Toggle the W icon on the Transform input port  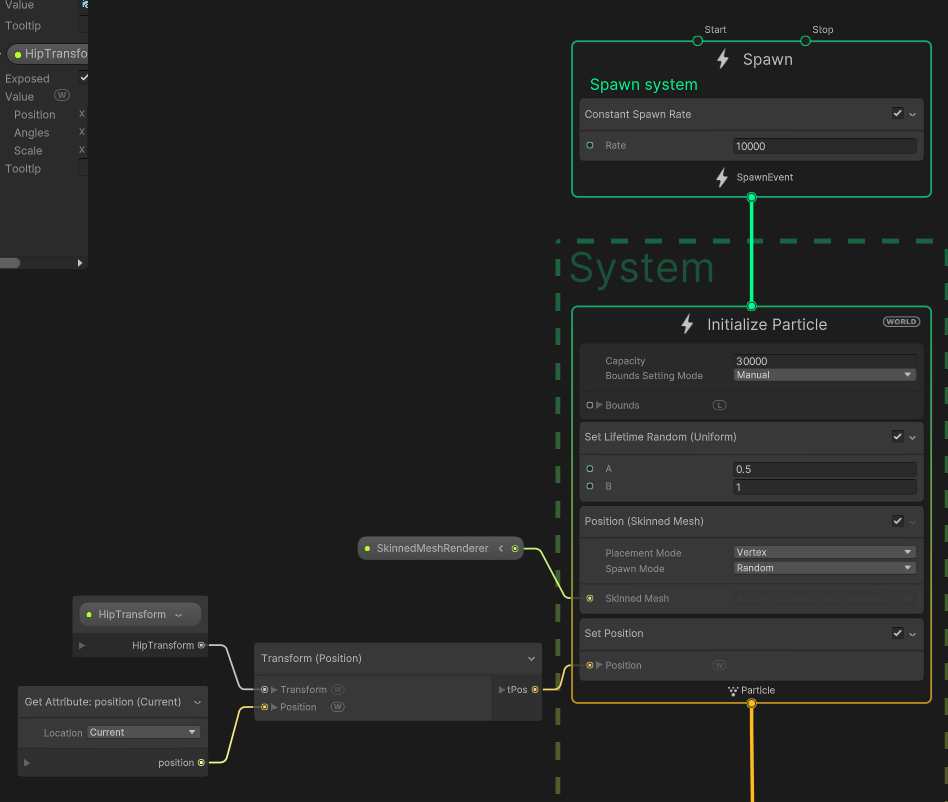click(x=337, y=689)
